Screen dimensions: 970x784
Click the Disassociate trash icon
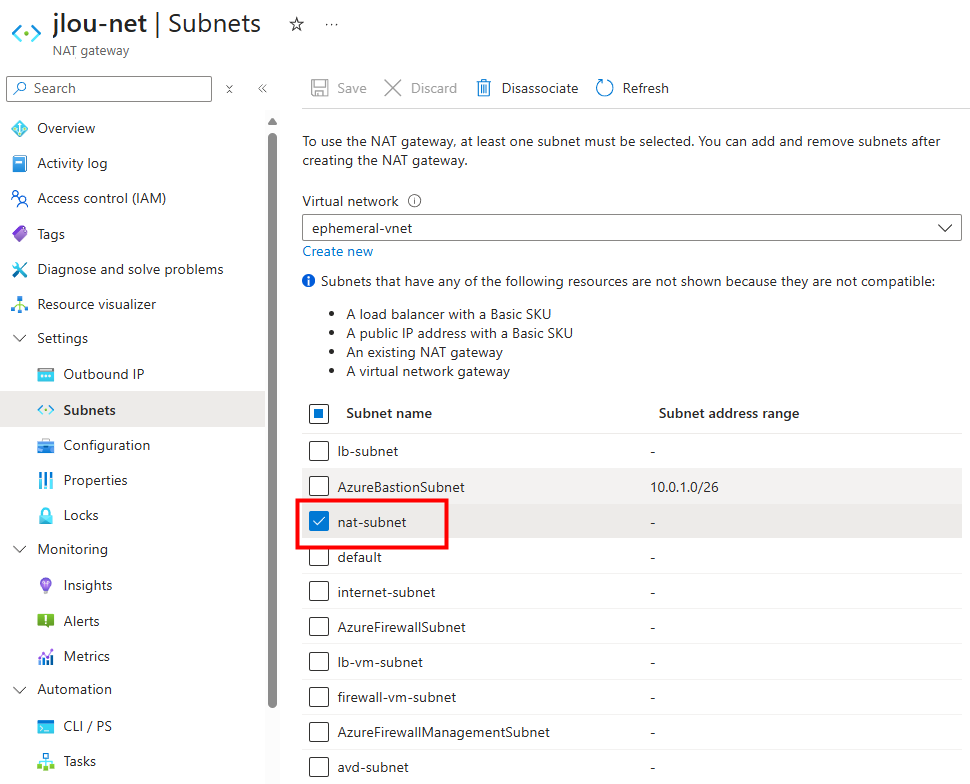point(484,88)
